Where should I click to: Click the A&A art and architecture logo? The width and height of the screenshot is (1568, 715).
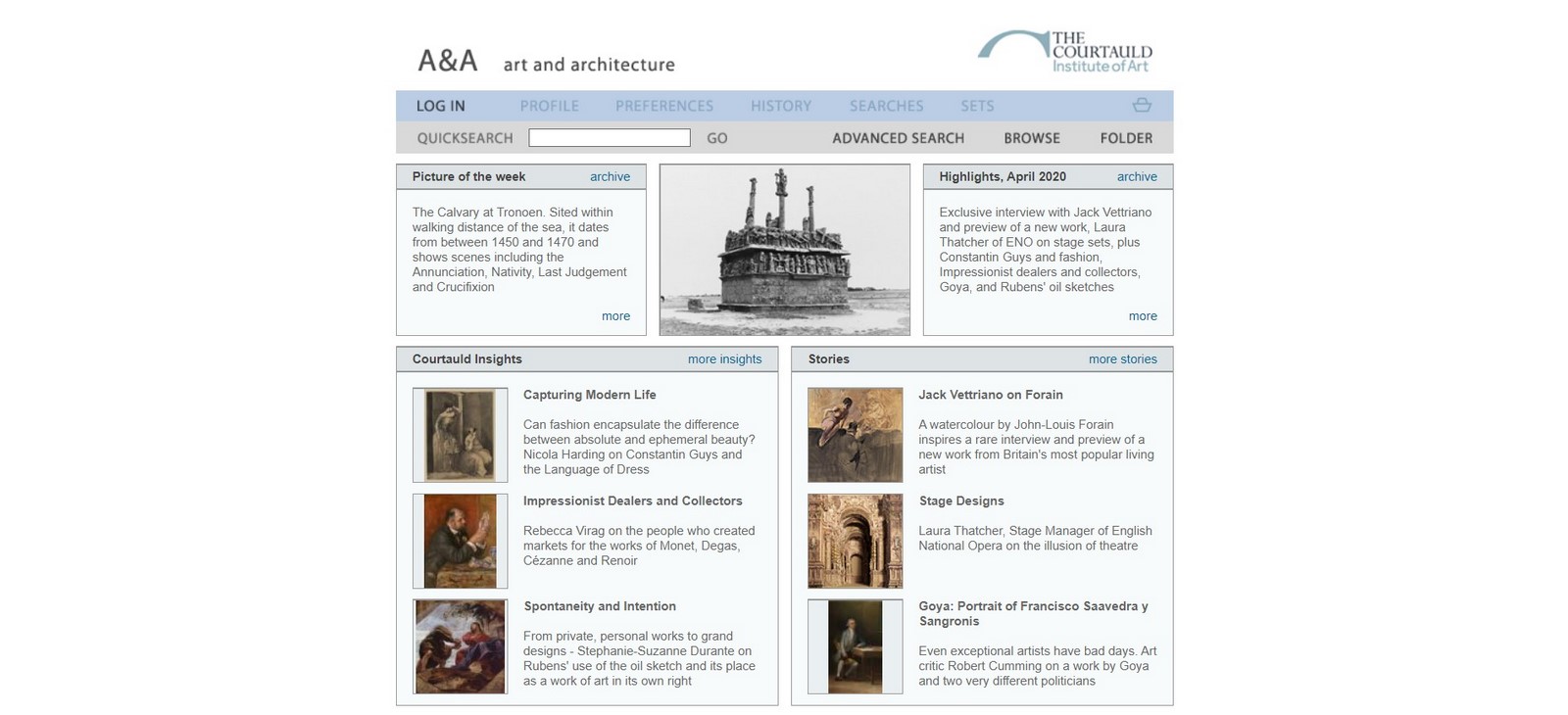click(x=547, y=62)
